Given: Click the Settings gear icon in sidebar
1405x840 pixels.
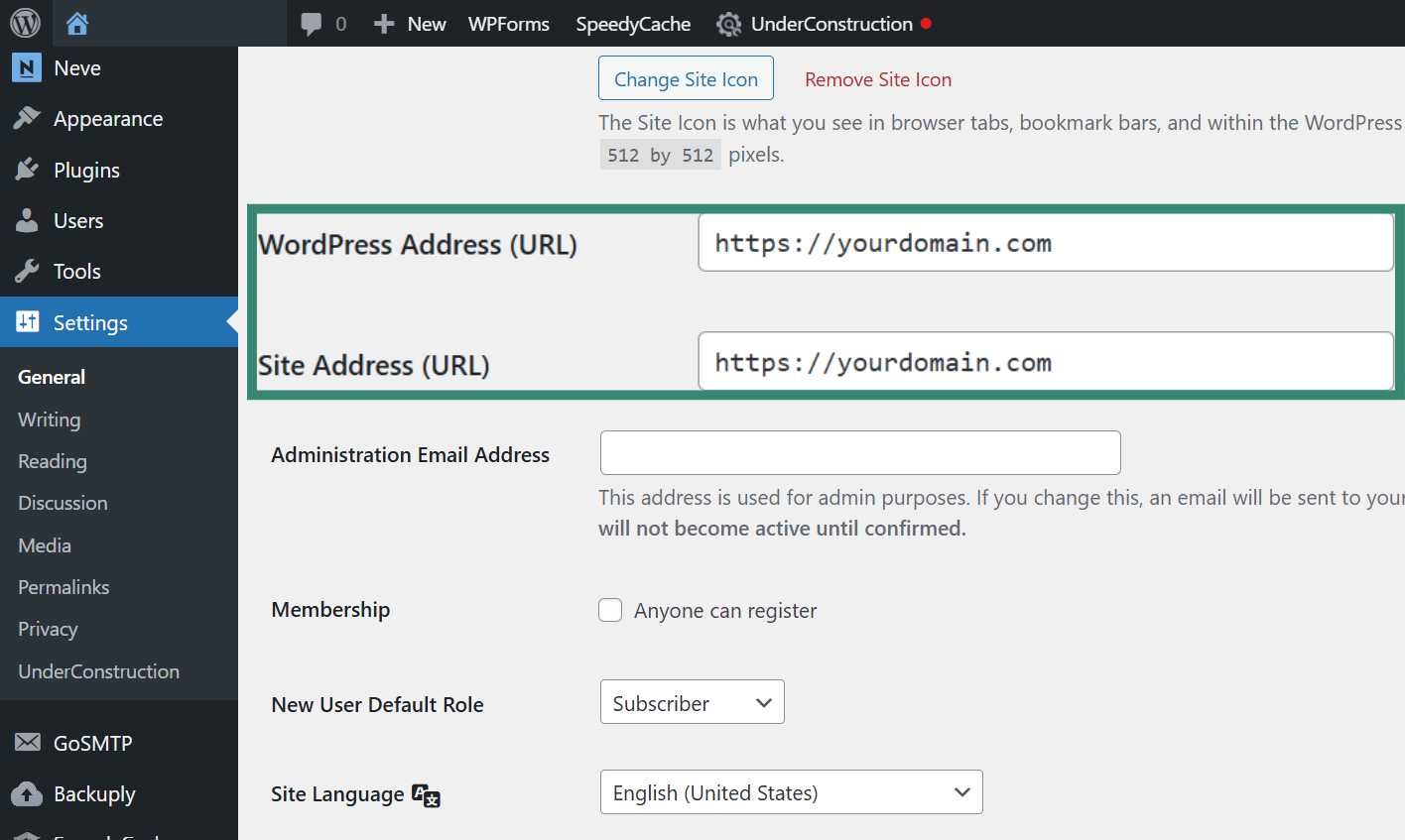Looking at the screenshot, I should coord(29,322).
